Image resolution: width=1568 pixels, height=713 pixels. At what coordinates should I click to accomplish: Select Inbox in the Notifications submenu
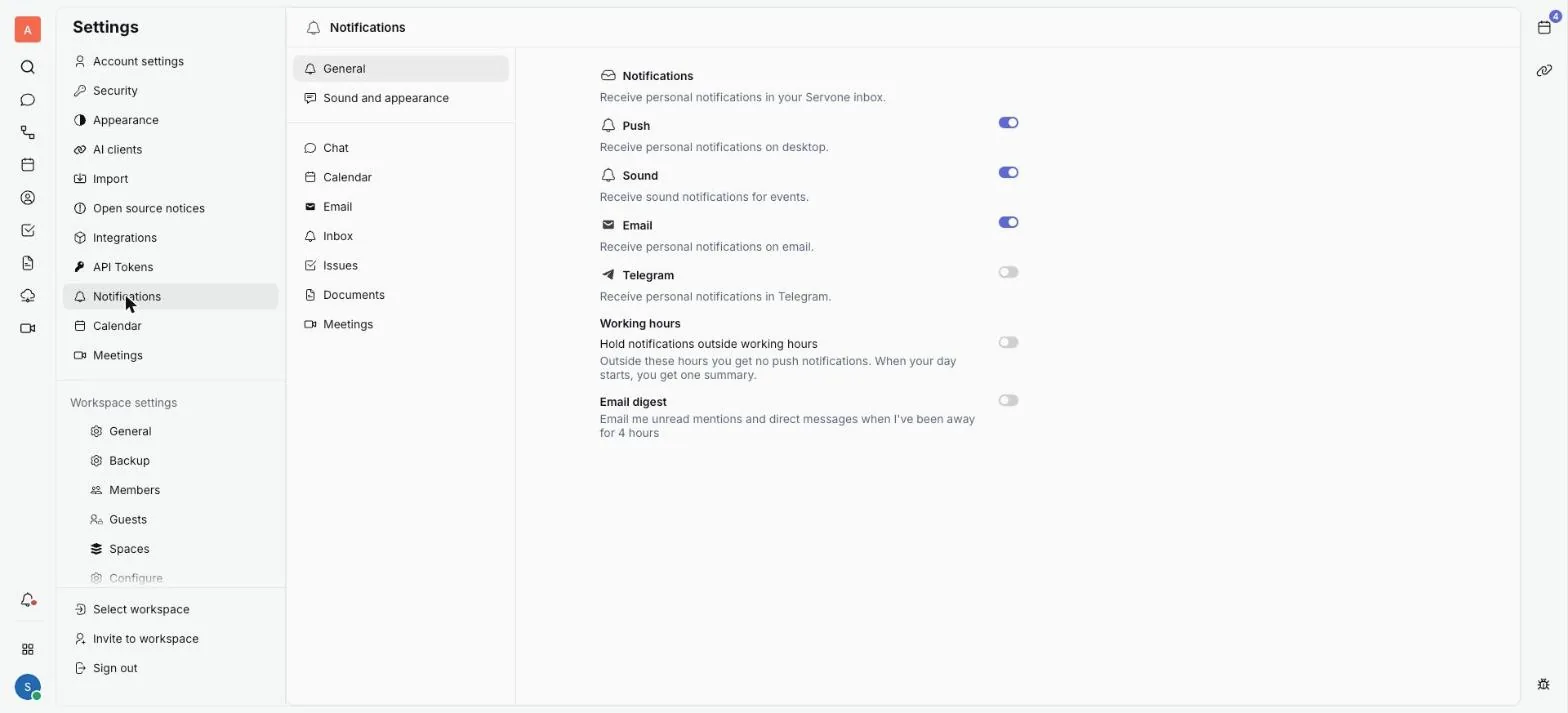coord(401,236)
